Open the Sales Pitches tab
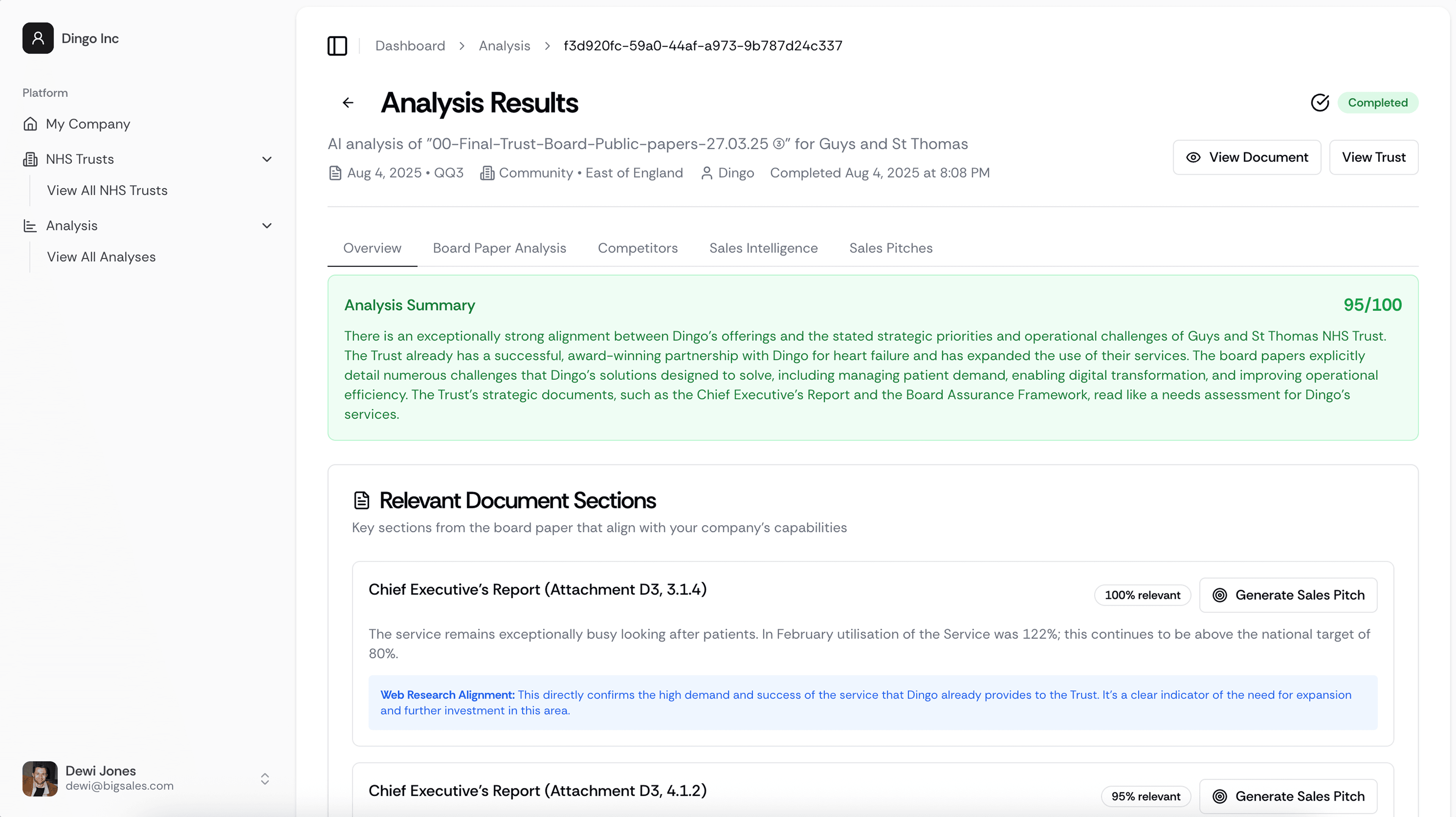Screen dimensions: 1456x817 [891, 248]
